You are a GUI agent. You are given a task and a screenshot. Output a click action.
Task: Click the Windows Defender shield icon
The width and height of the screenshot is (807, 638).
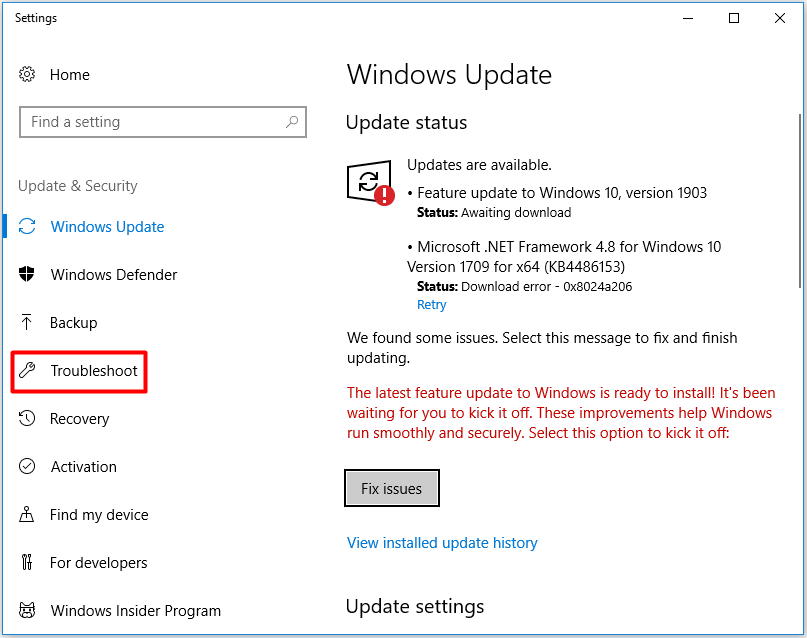27,274
